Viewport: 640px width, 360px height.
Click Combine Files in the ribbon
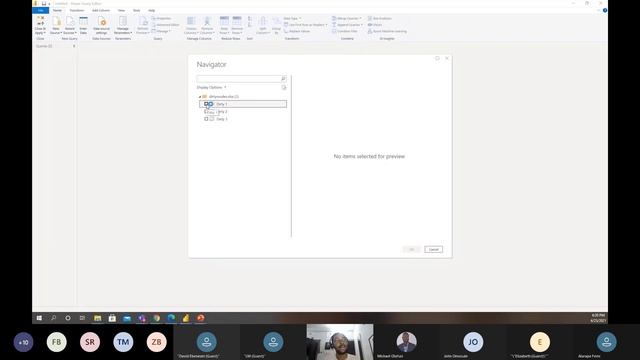(x=345, y=31)
